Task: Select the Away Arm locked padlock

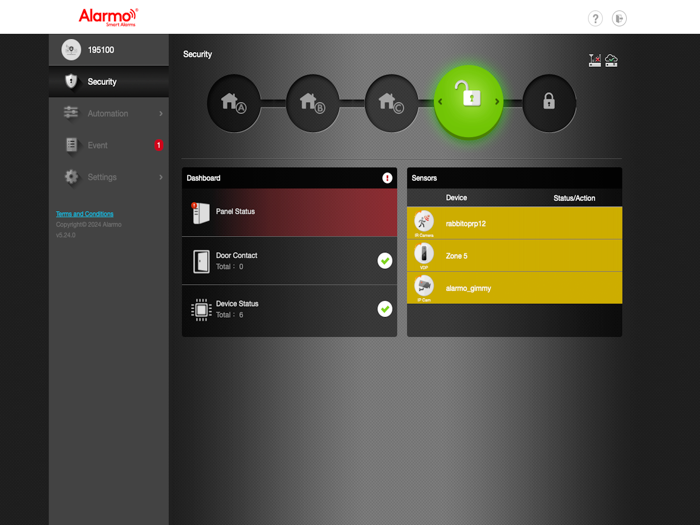Action: [x=549, y=103]
